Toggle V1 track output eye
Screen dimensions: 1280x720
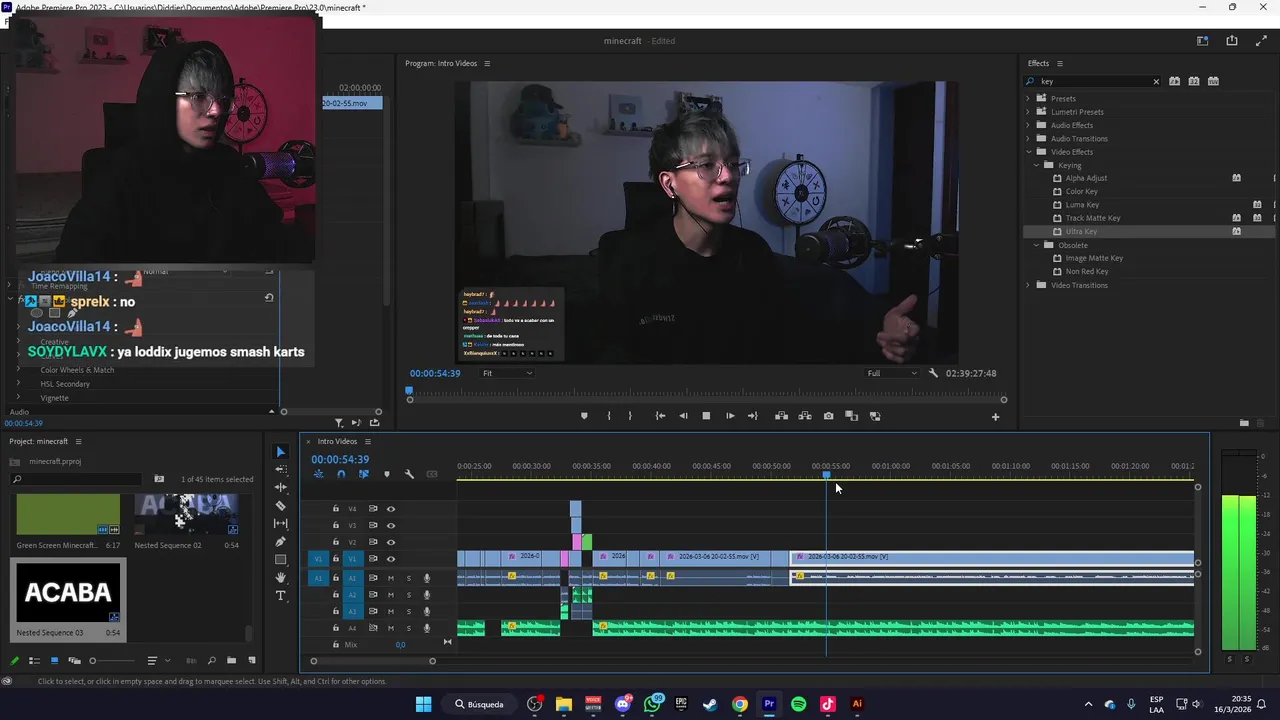(391, 559)
